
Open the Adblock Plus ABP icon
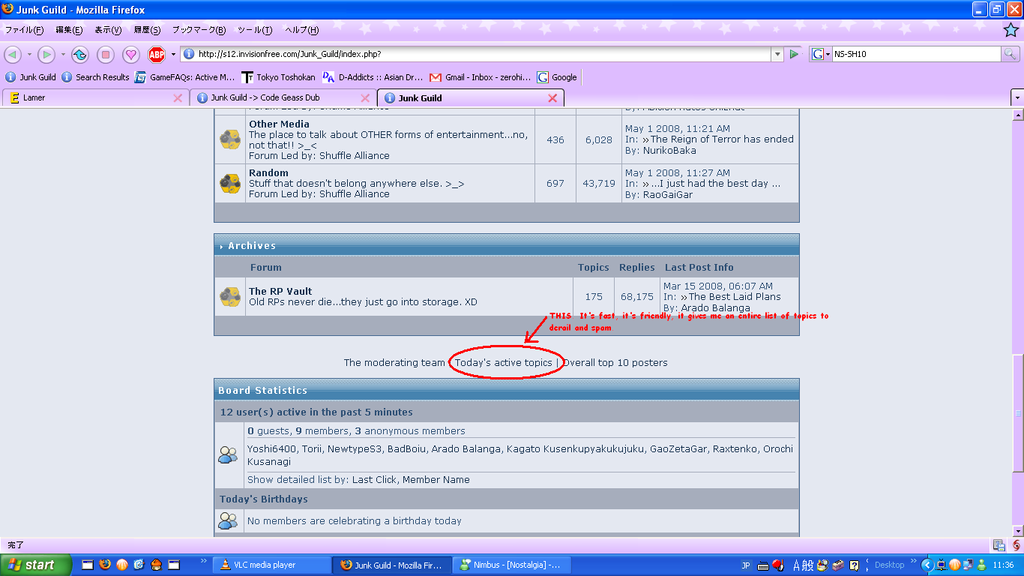157,54
